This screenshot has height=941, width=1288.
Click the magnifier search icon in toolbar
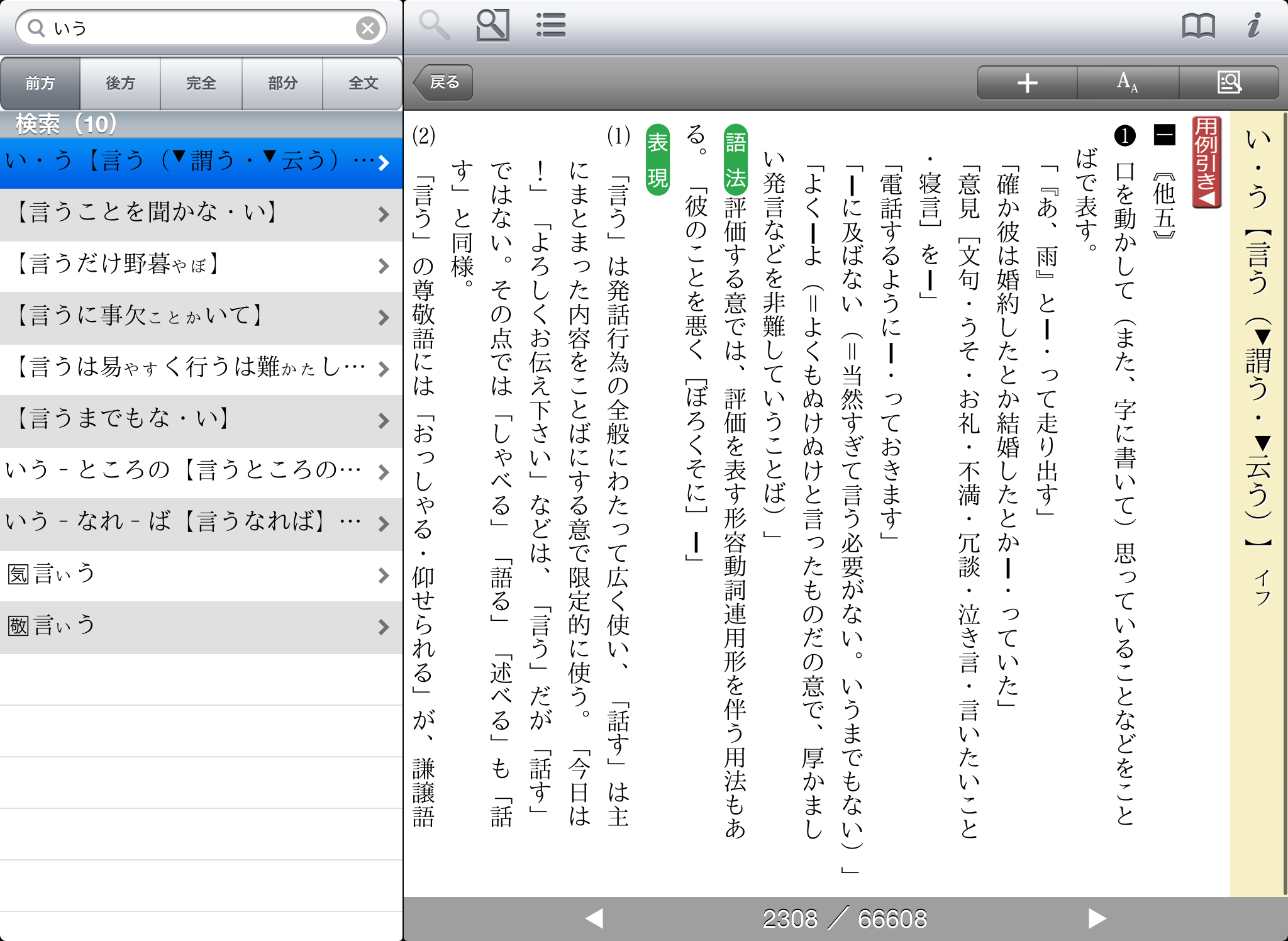[434, 26]
